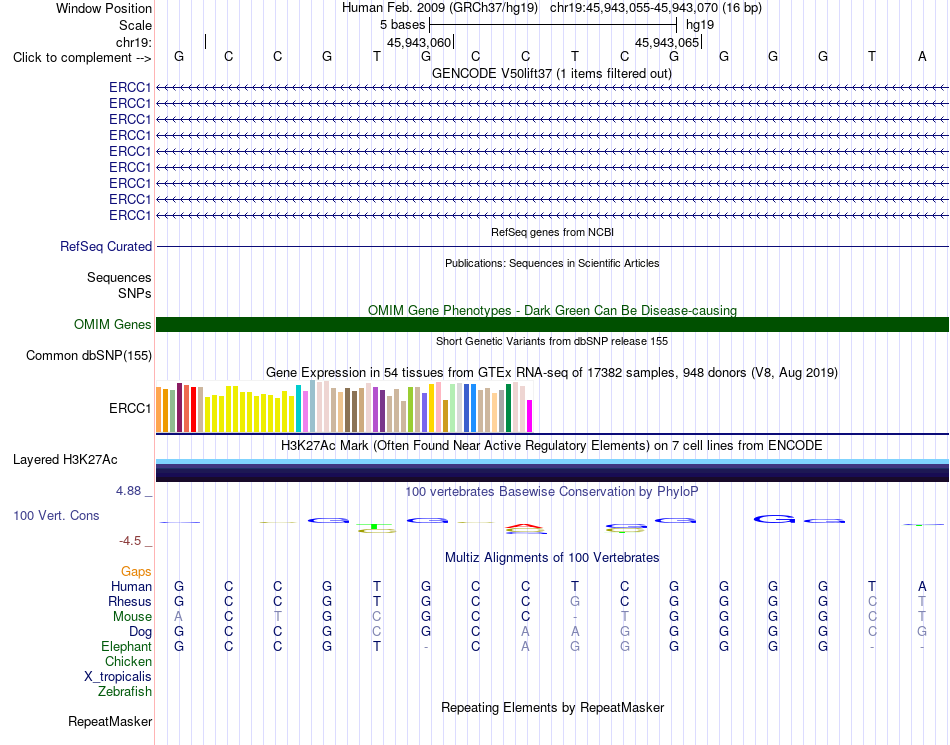Select the Elephant species label
950x745 pixels.
tap(126, 647)
